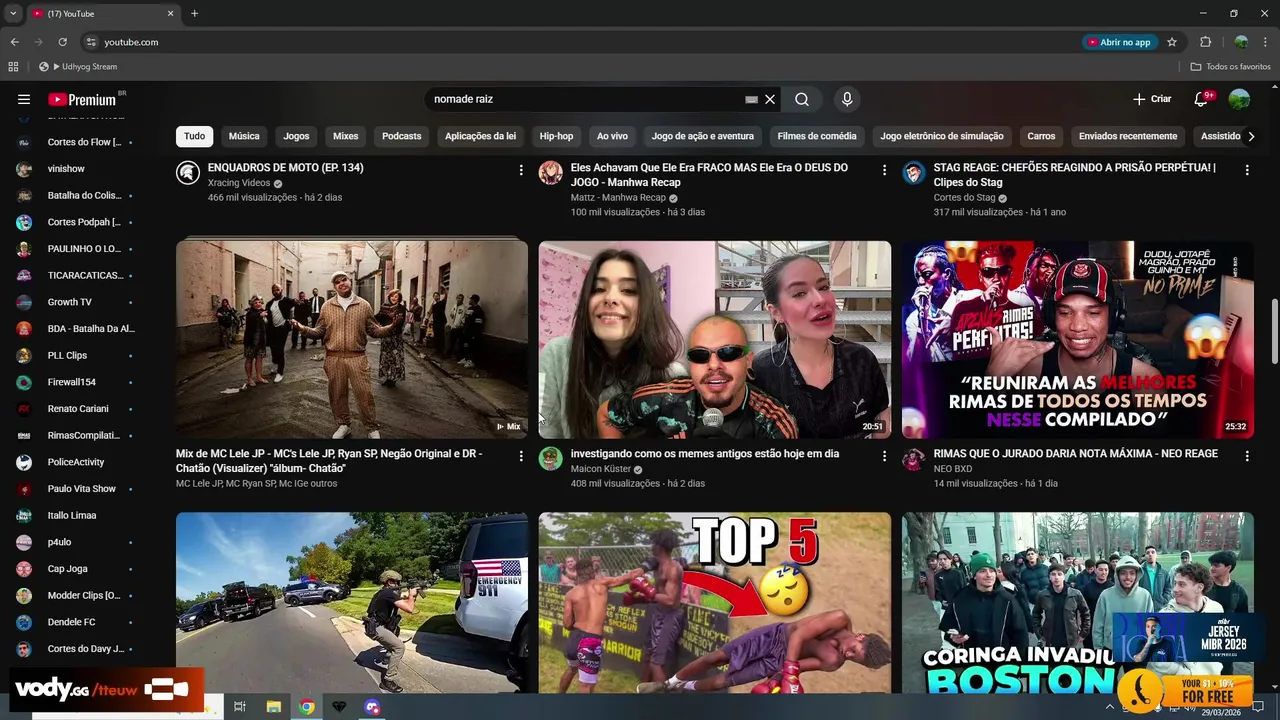Open Chrome profile avatar in toolbar

pos(1241,42)
